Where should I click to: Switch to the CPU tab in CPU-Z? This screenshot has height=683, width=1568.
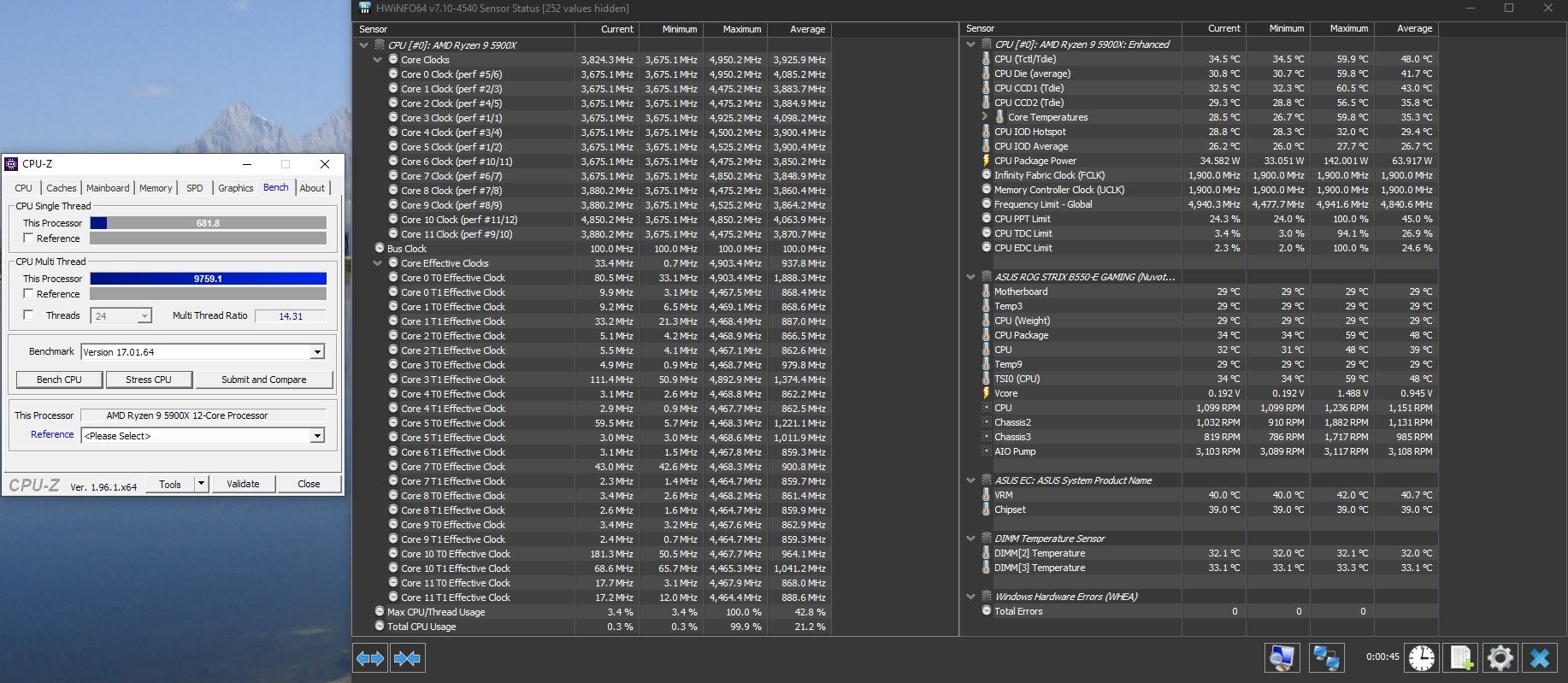coord(24,188)
